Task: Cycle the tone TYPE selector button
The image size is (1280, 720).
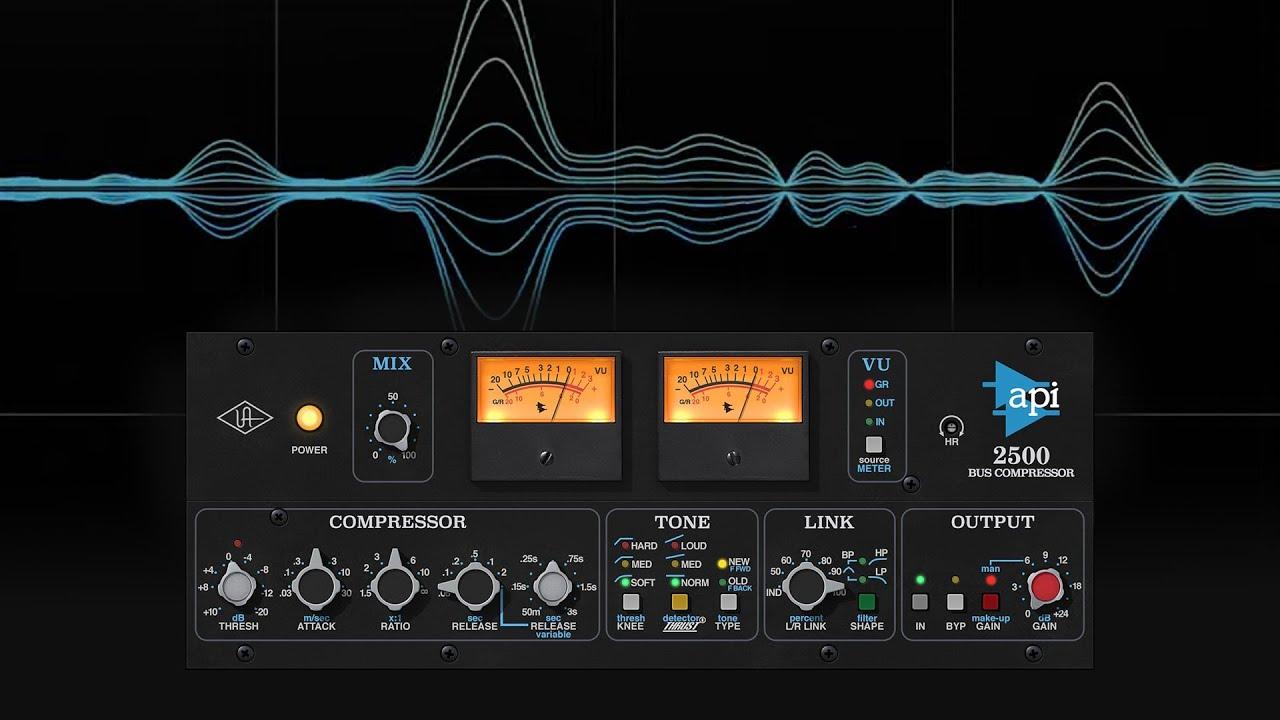Action: click(728, 602)
